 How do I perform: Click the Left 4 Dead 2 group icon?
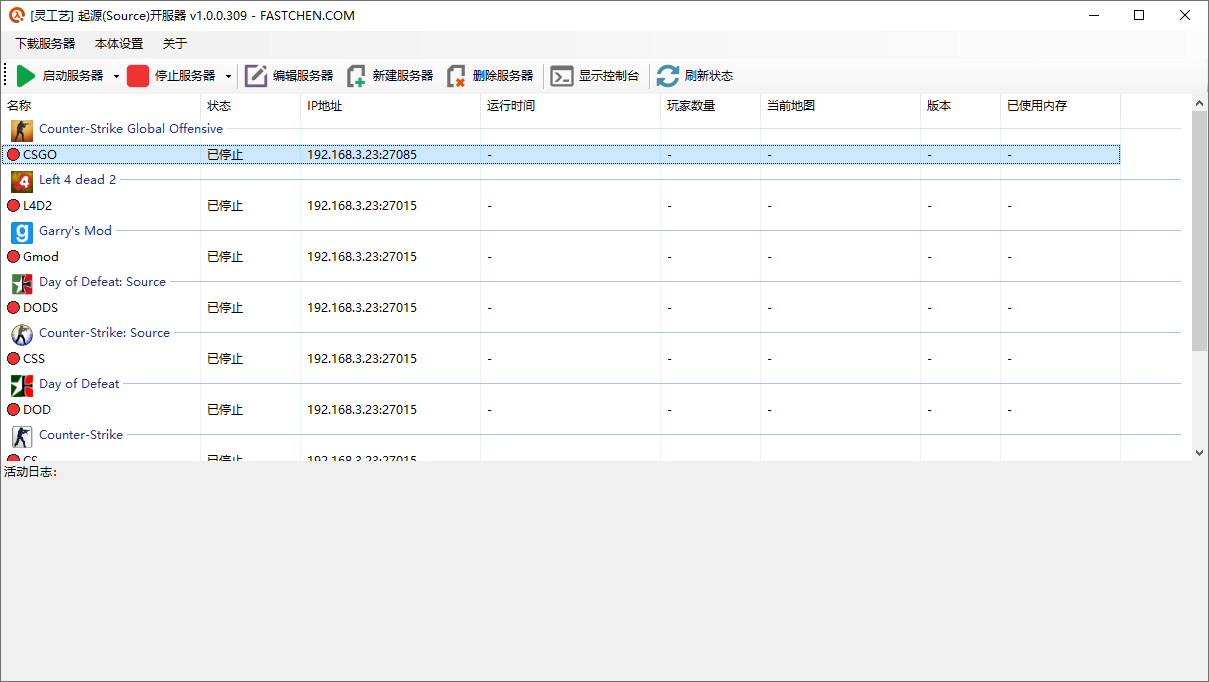(22, 181)
